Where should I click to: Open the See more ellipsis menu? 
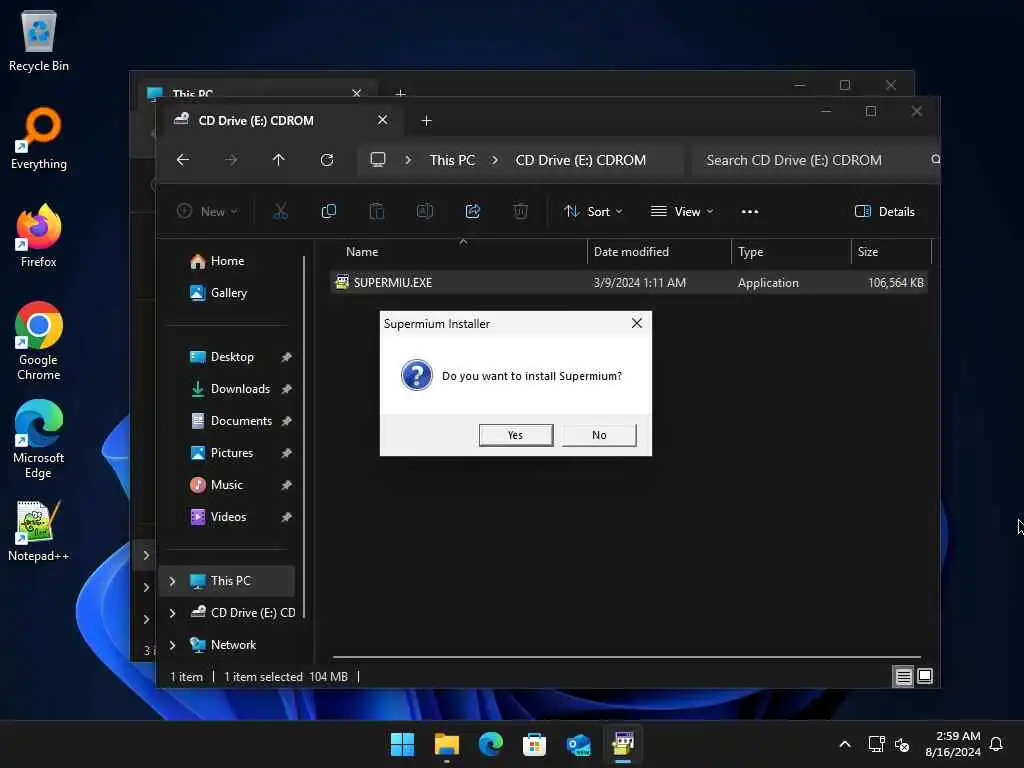(750, 212)
